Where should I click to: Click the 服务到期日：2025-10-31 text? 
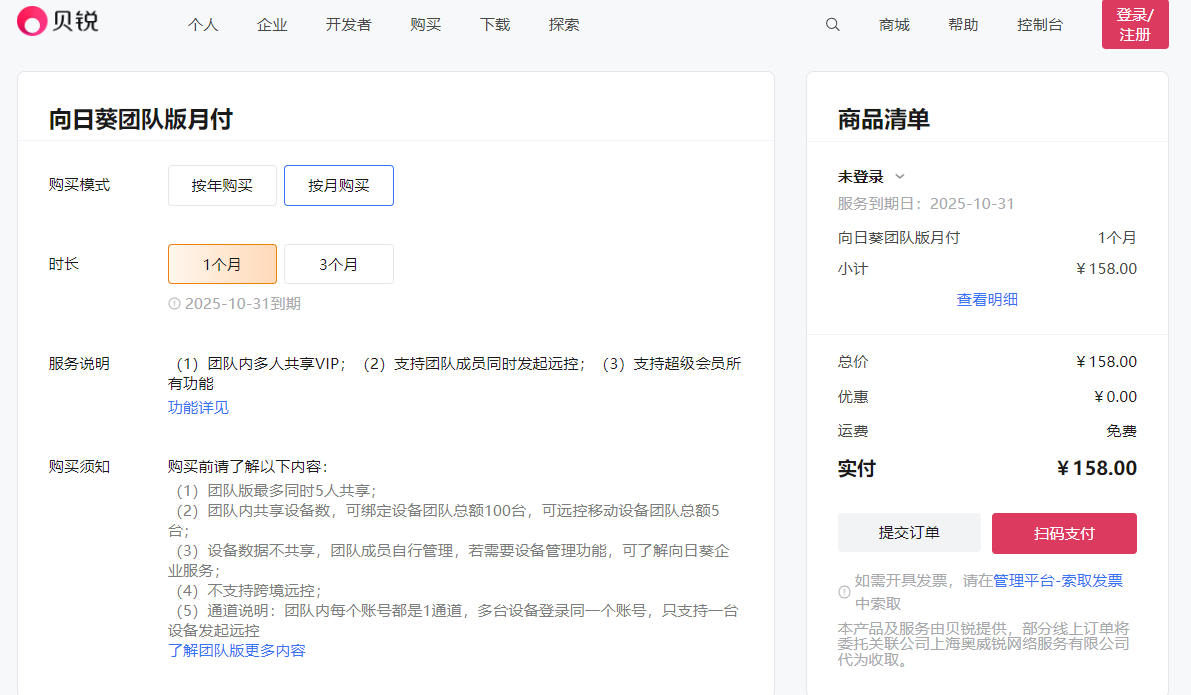coord(926,204)
